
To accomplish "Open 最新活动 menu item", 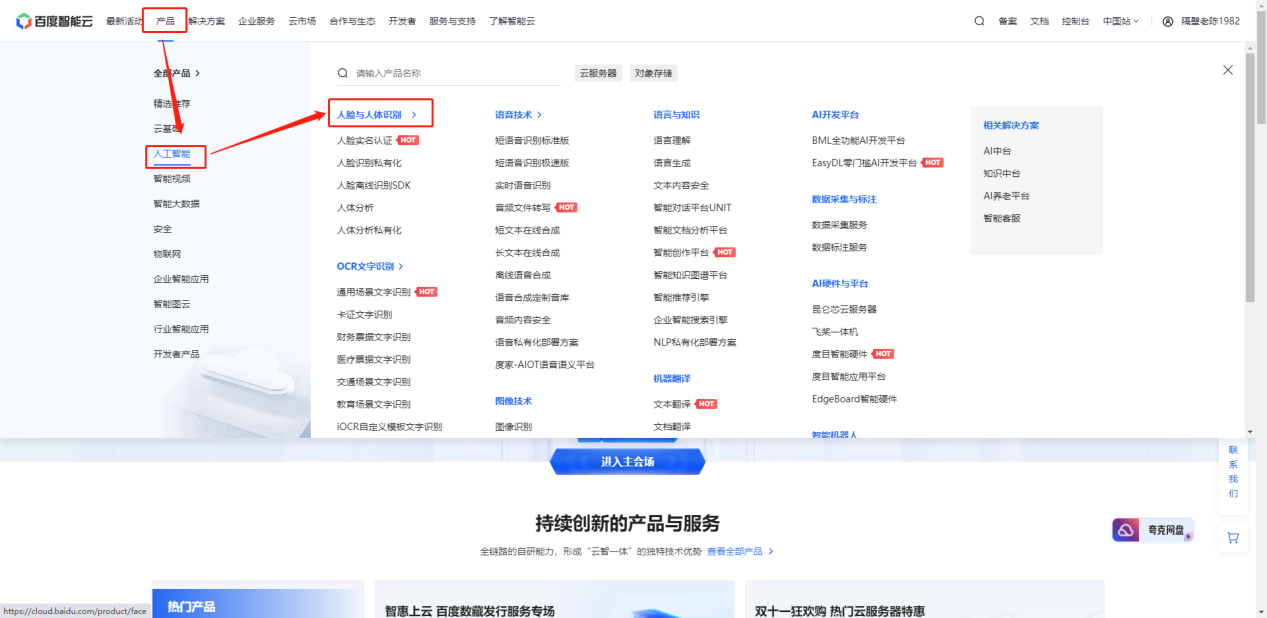I will click(124, 21).
